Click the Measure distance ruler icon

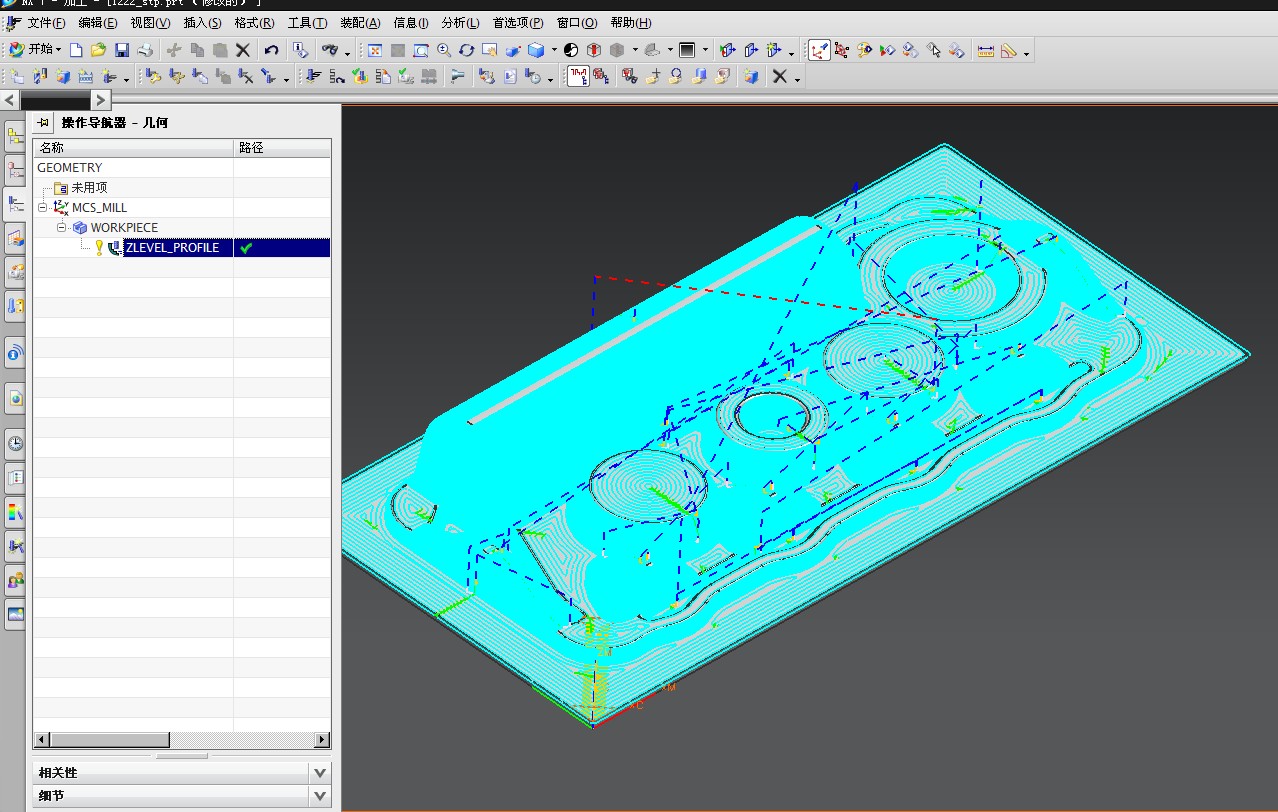tap(986, 49)
